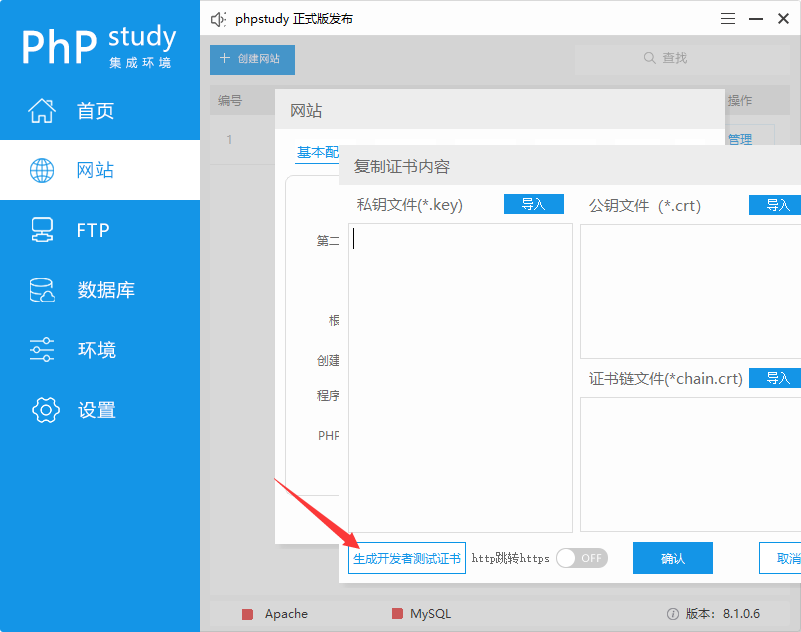Toggle the http跳转https switch
This screenshot has height=632, width=801.
click(x=582, y=558)
